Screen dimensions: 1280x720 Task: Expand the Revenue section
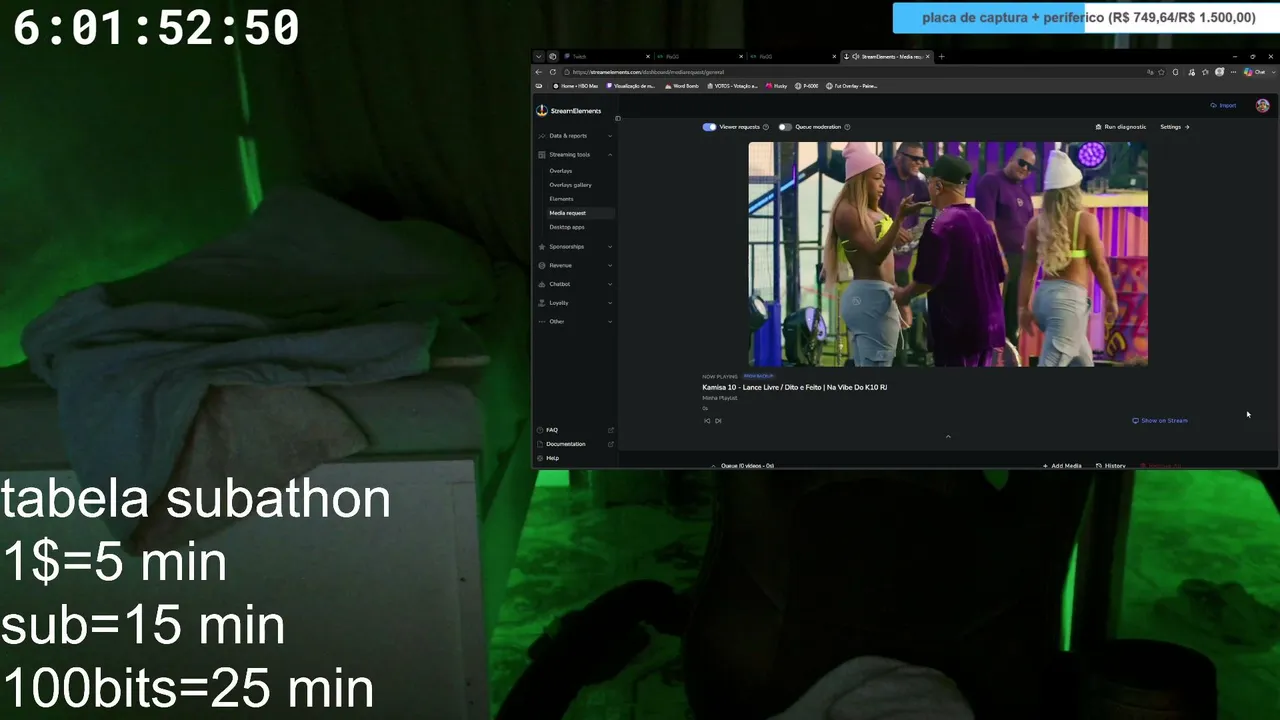point(610,265)
